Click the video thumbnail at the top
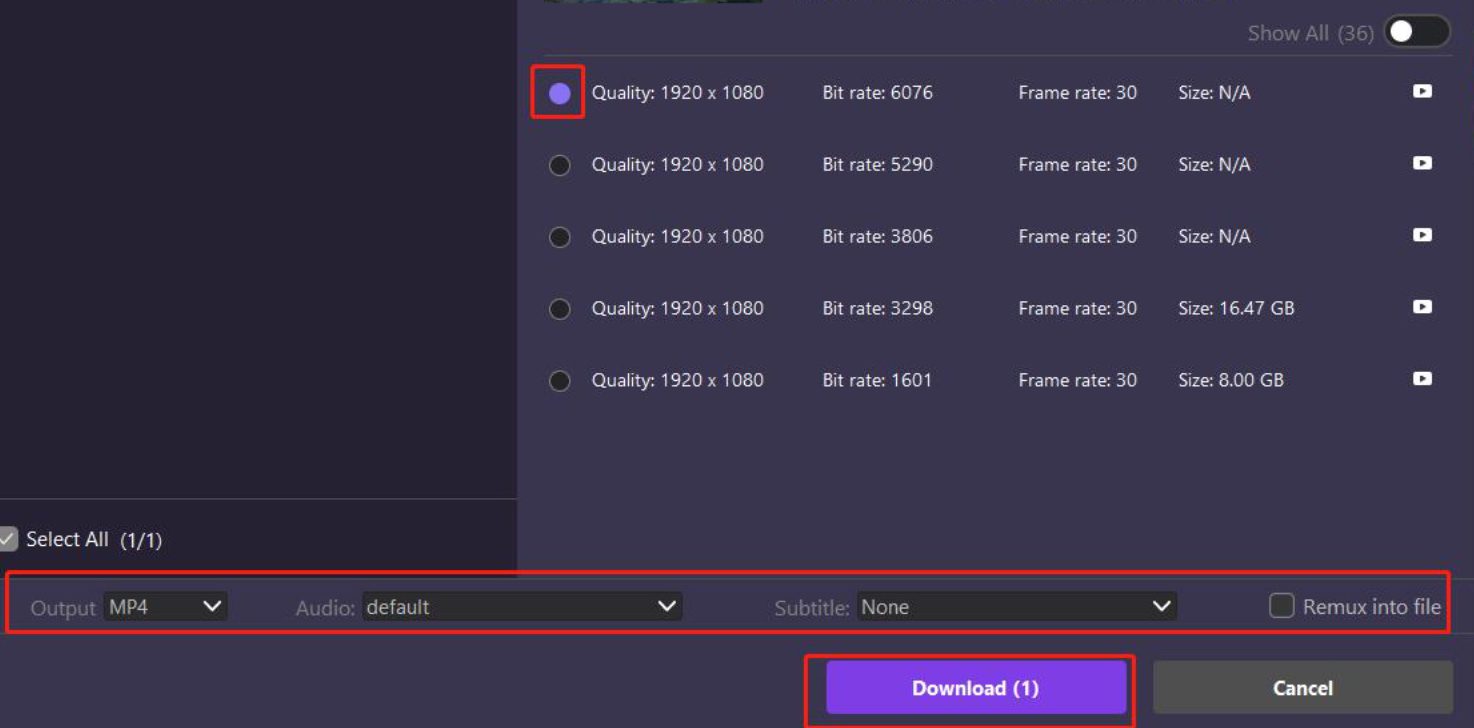Screen dimensions: 1474x728 click(652, 1)
